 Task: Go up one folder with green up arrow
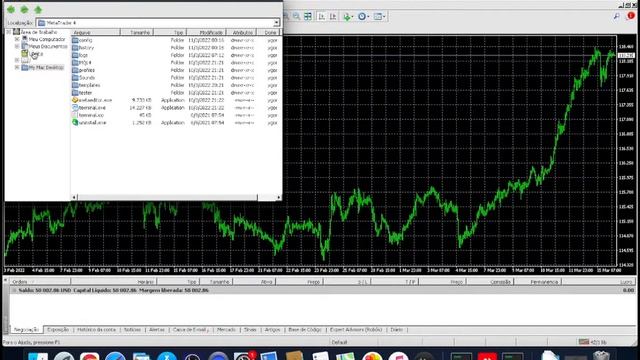pyautogui.click(x=38, y=9)
